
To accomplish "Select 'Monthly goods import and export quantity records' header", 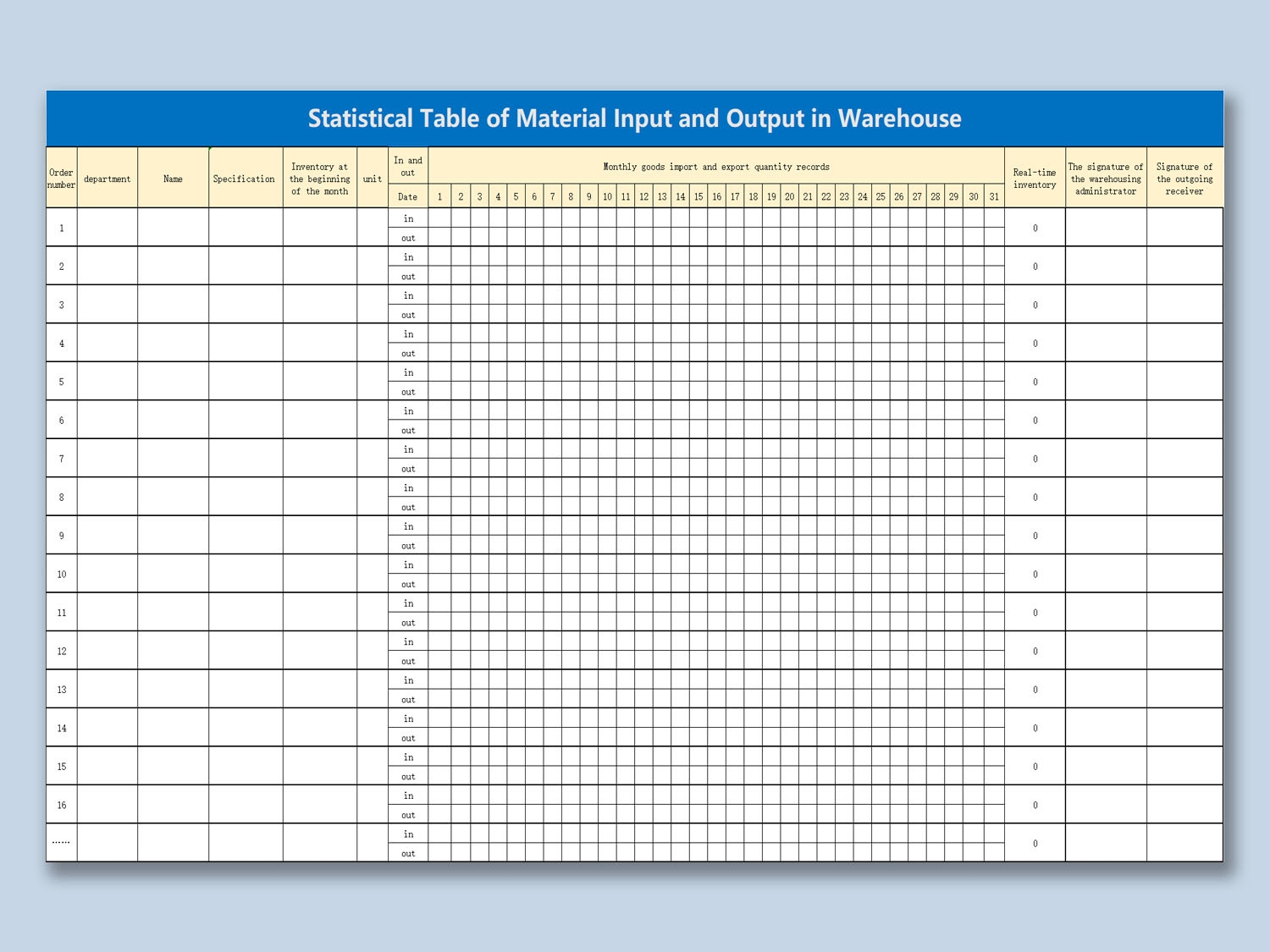I will coord(716,167).
